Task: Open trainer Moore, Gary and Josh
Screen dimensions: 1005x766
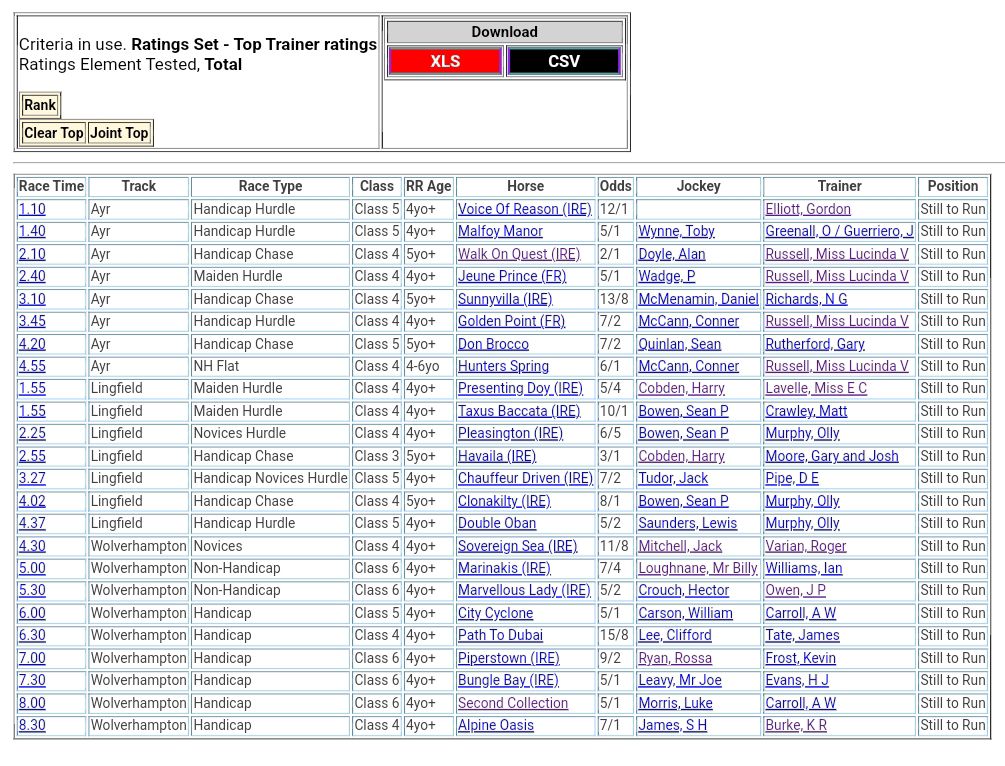Action: (832, 456)
